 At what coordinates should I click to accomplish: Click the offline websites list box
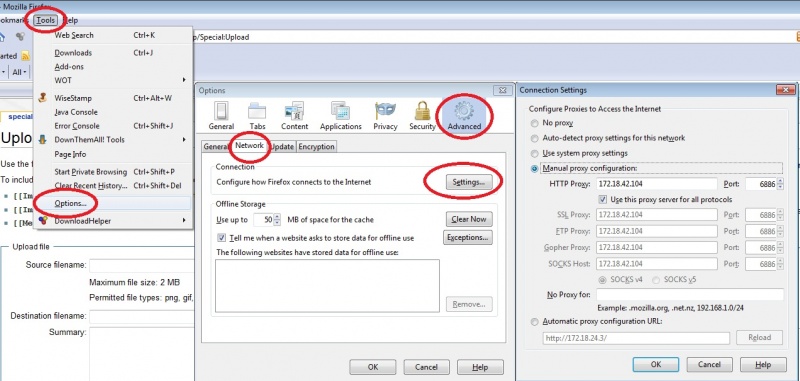pos(327,286)
